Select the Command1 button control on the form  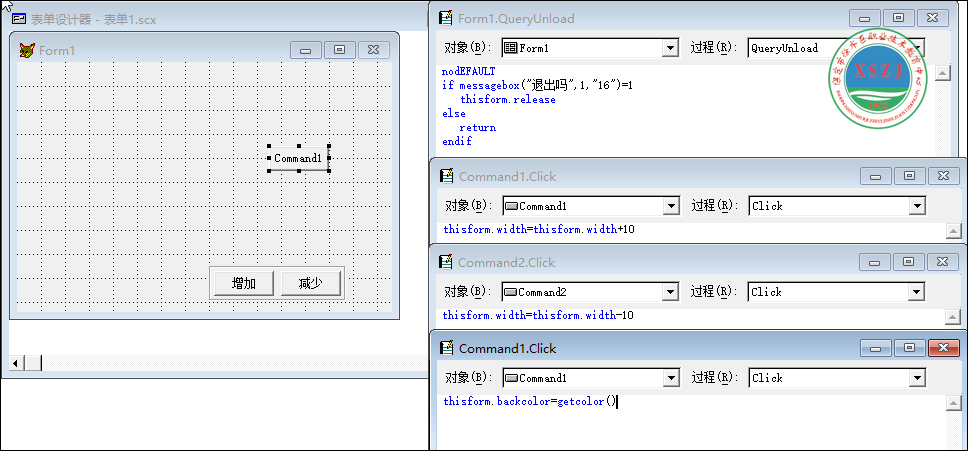pos(299,159)
